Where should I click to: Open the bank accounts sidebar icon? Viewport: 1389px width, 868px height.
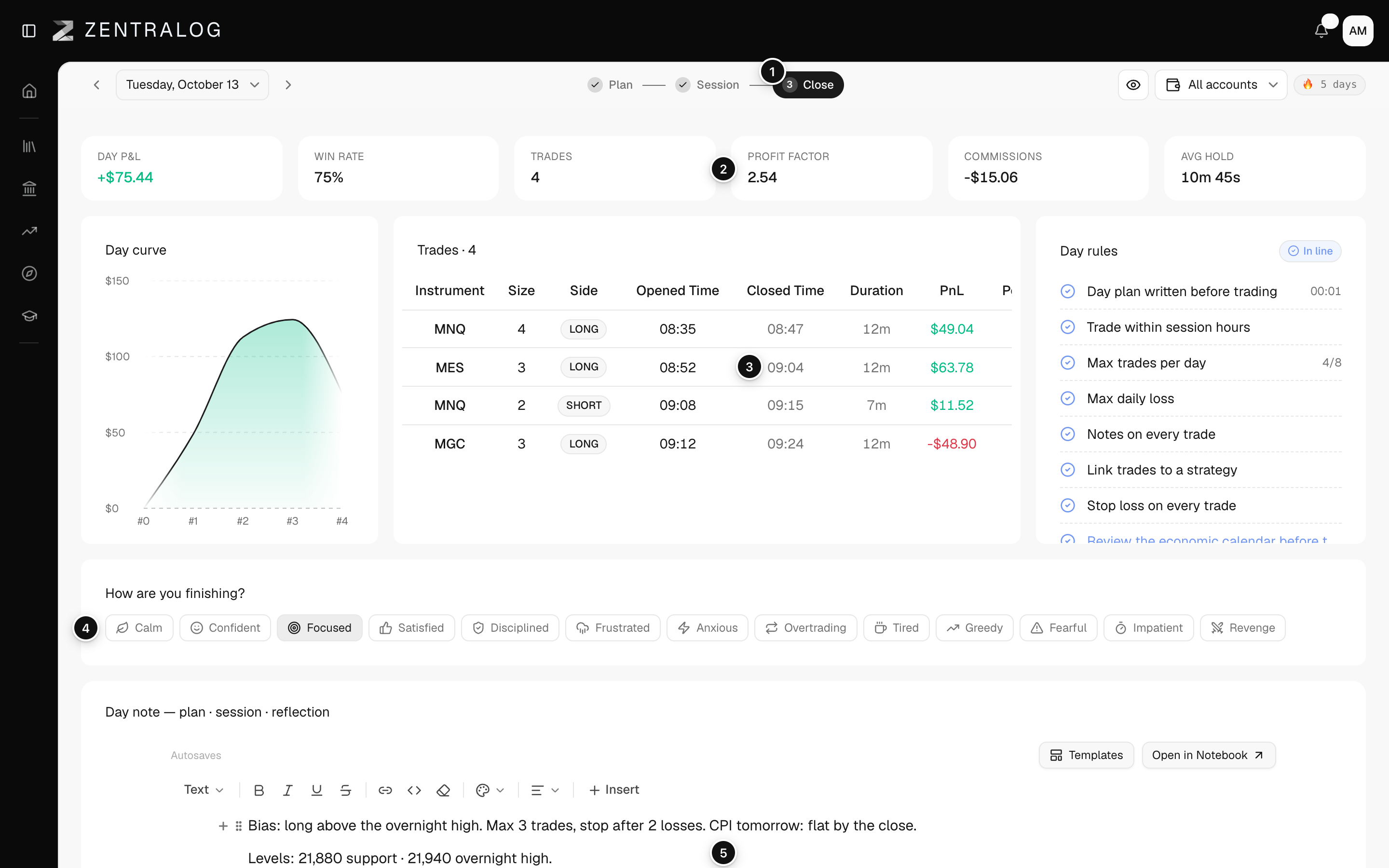pos(29,188)
